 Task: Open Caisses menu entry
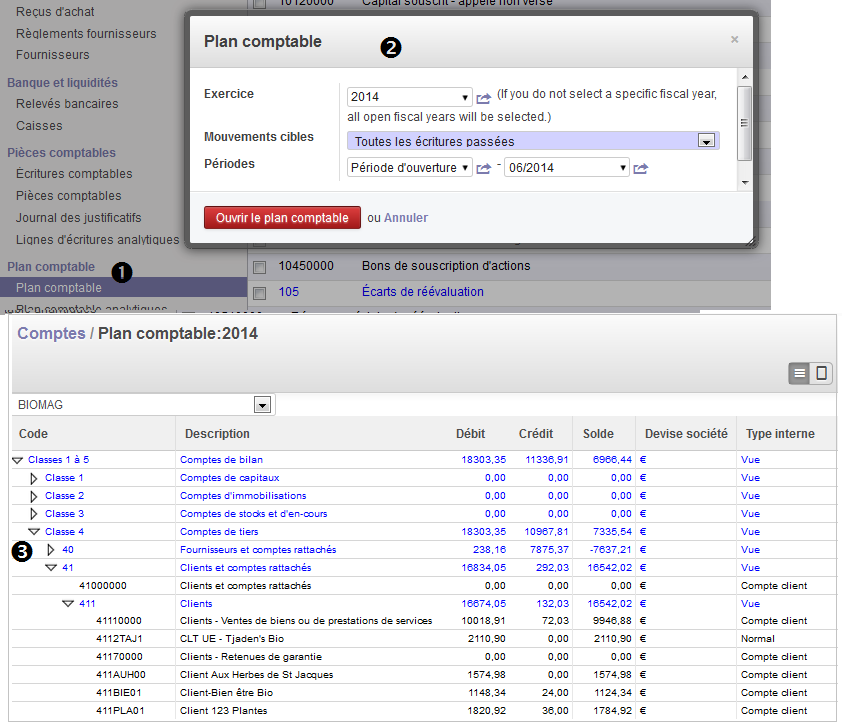click(39, 126)
